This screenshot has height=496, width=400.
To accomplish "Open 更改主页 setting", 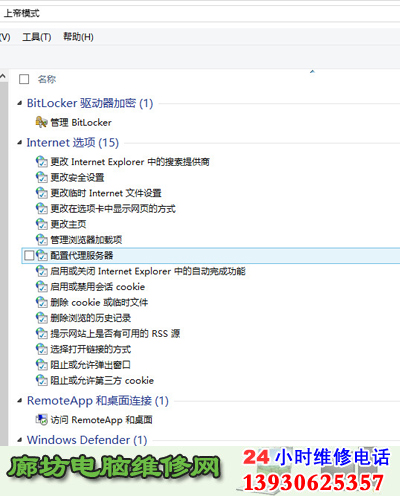I will 68,224.
